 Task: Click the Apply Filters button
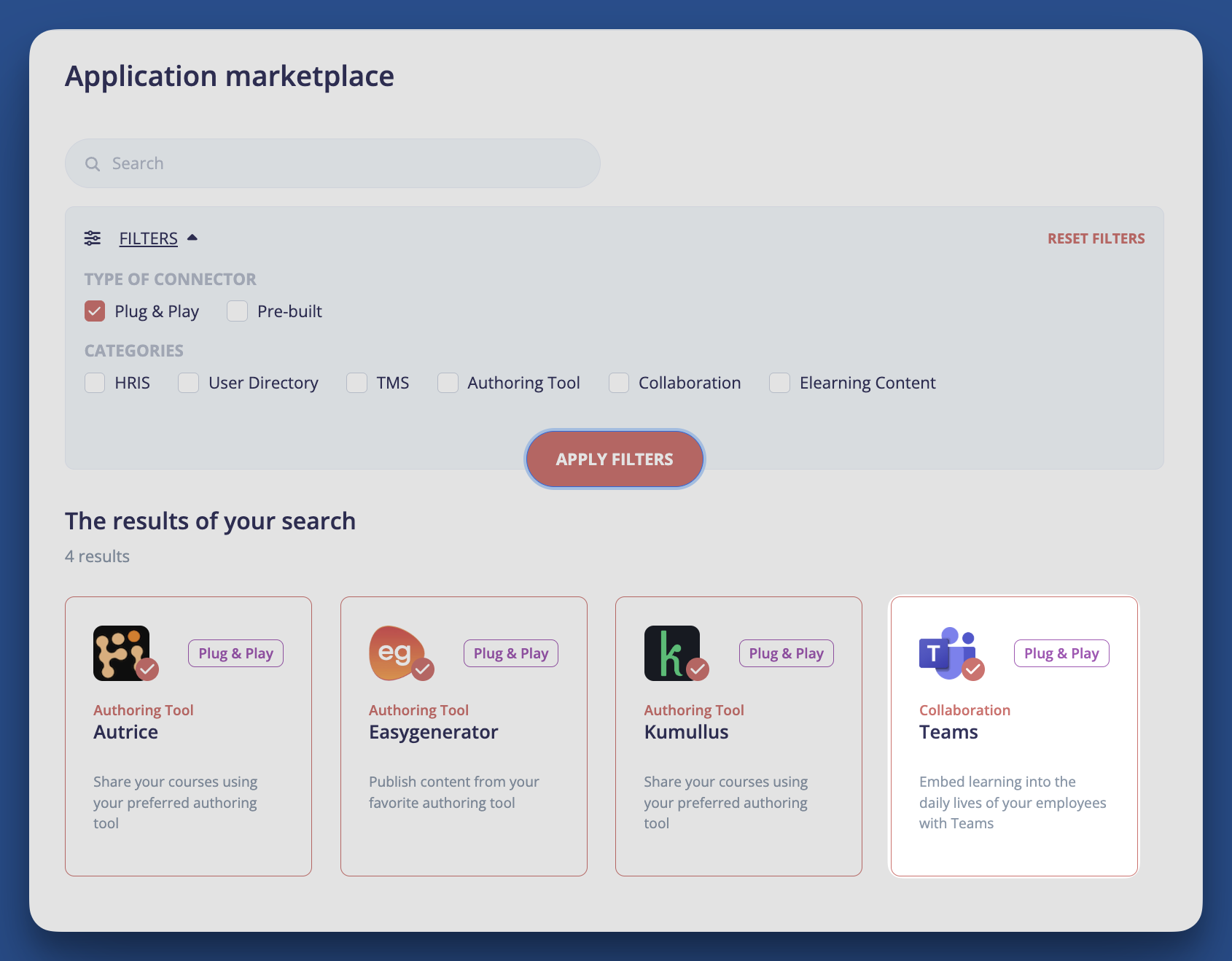pos(615,459)
